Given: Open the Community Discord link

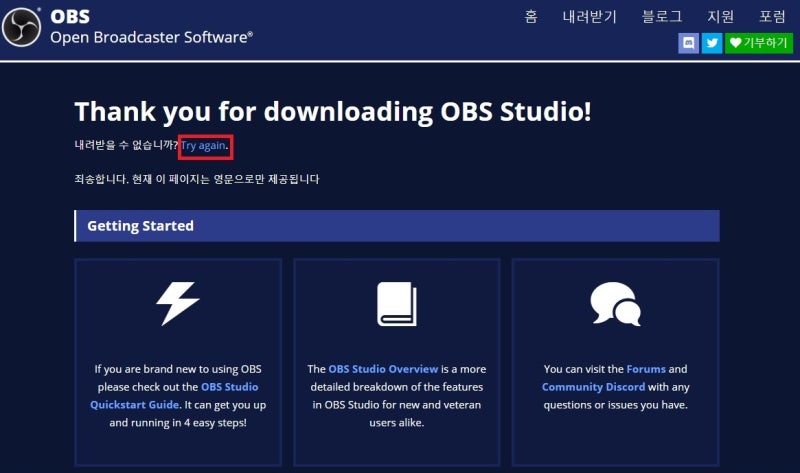Looking at the screenshot, I should (593, 387).
